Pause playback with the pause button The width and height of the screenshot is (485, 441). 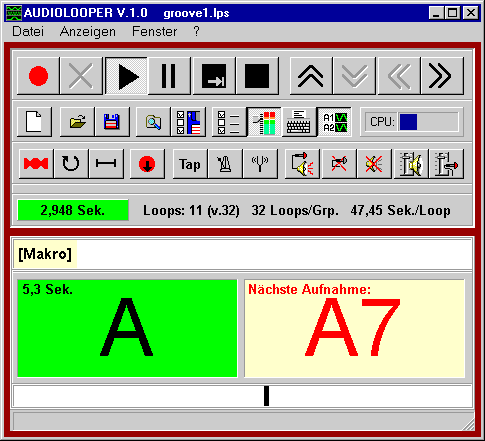(x=169, y=76)
